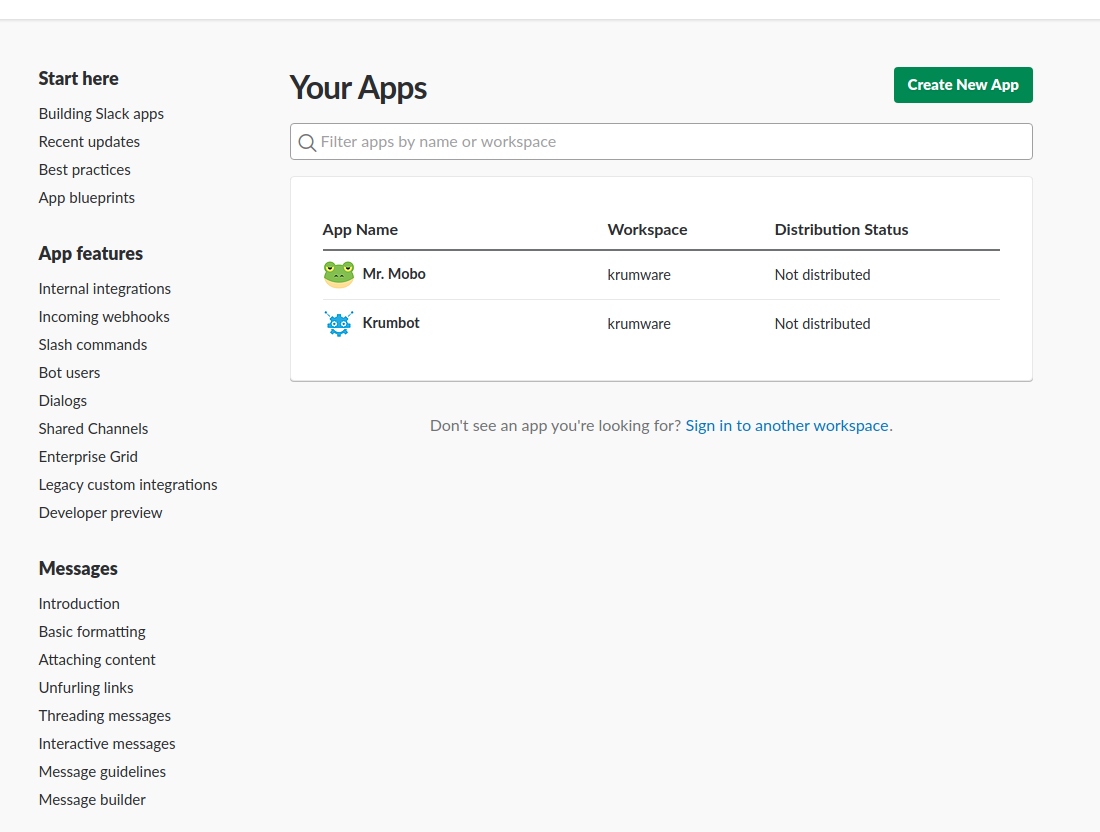1100x832 pixels.
Task: Click the Distribution Status column header
Action: pyautogui.click(x=841, y=229)
